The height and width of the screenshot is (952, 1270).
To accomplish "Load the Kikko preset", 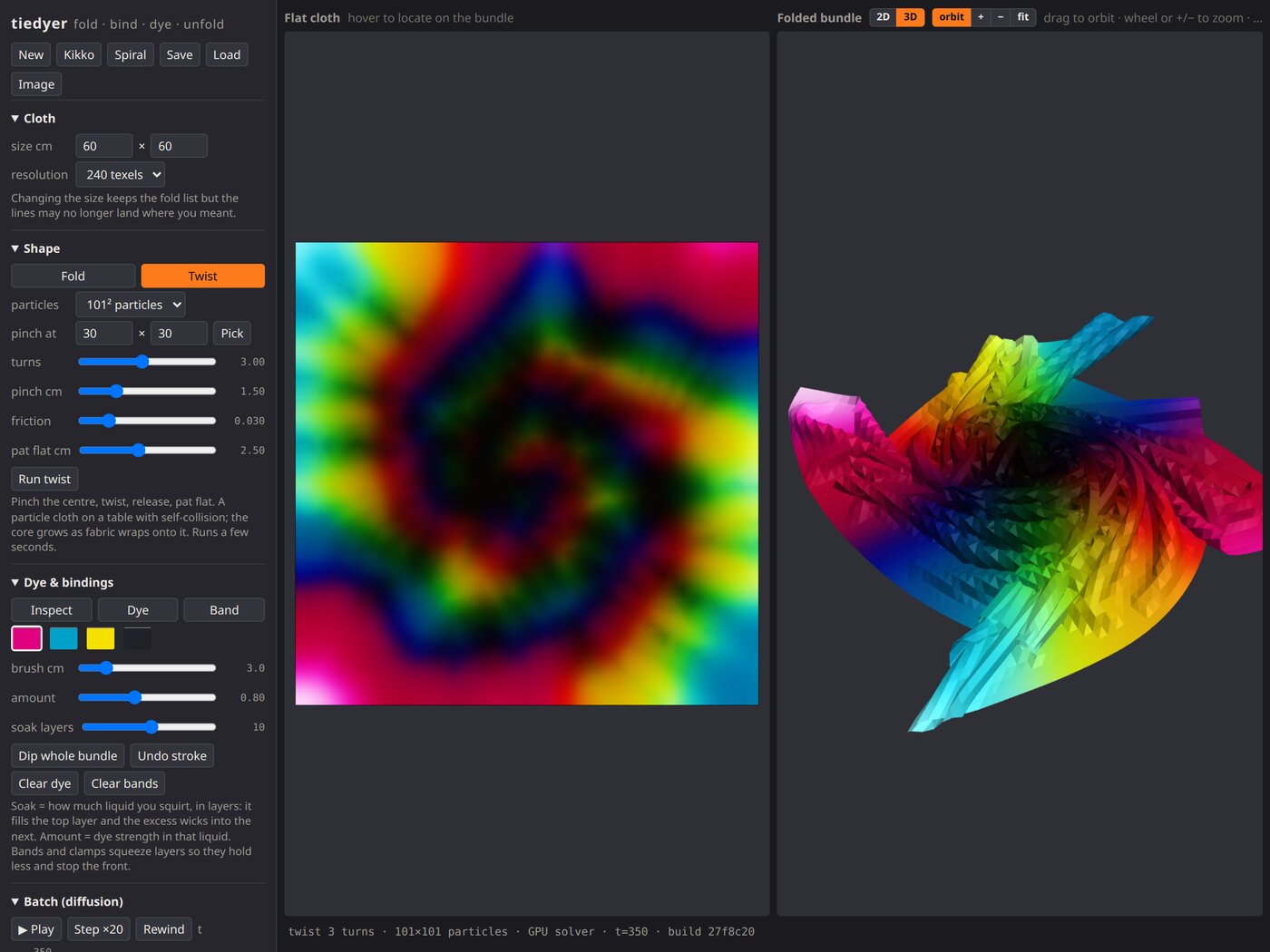I will click(x=79, y=55).
